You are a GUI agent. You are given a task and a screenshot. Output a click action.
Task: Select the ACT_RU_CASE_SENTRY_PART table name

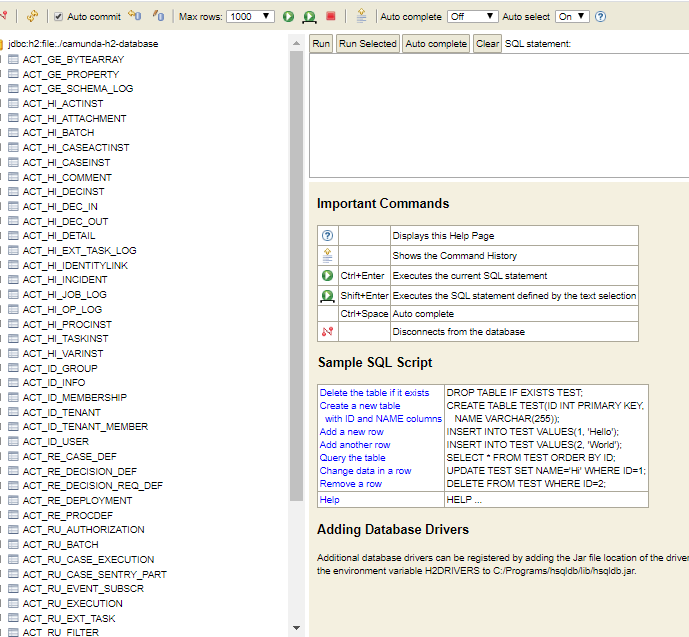point(94,574)
